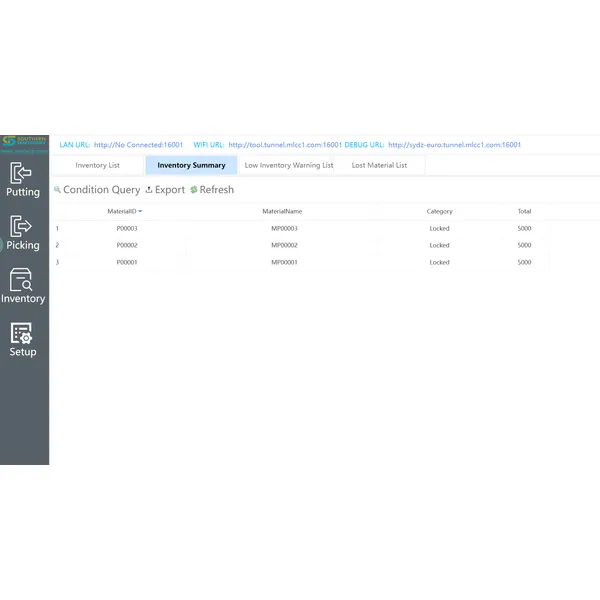This screenshot has height=600, width=600.
Task: Click the Export button label
Action: pyautogui.click(x=170, y=190)
